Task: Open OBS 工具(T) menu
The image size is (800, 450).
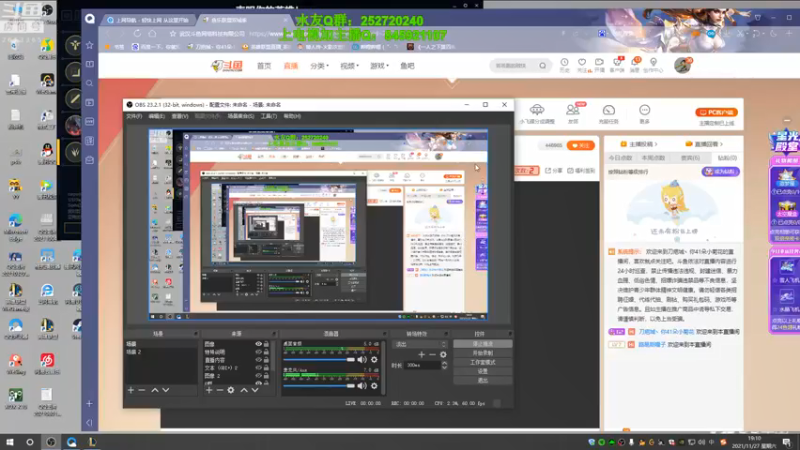Action: pyautogui.click(x=269, y=116)
